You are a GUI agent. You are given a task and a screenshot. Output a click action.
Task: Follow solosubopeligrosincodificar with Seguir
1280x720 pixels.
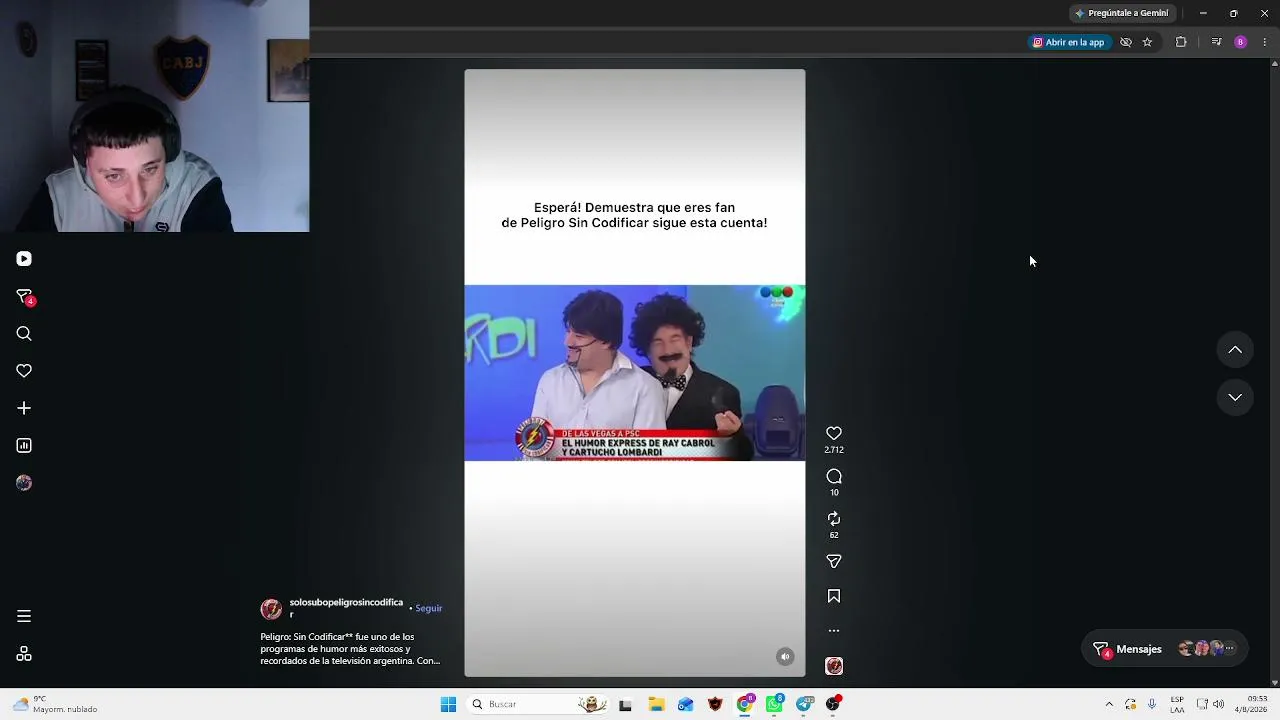(x=428, y=608)
